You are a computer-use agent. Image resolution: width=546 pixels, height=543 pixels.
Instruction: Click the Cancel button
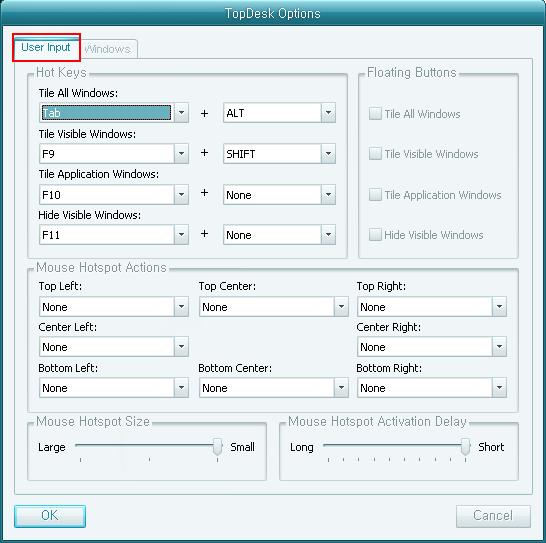pyautogui.click(x=493, y=516)
